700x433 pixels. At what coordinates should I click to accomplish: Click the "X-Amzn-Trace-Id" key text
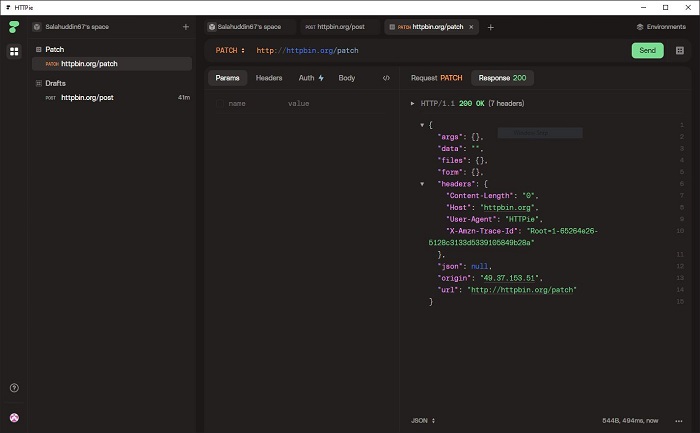pyautogui.click(x=482, y=231)
